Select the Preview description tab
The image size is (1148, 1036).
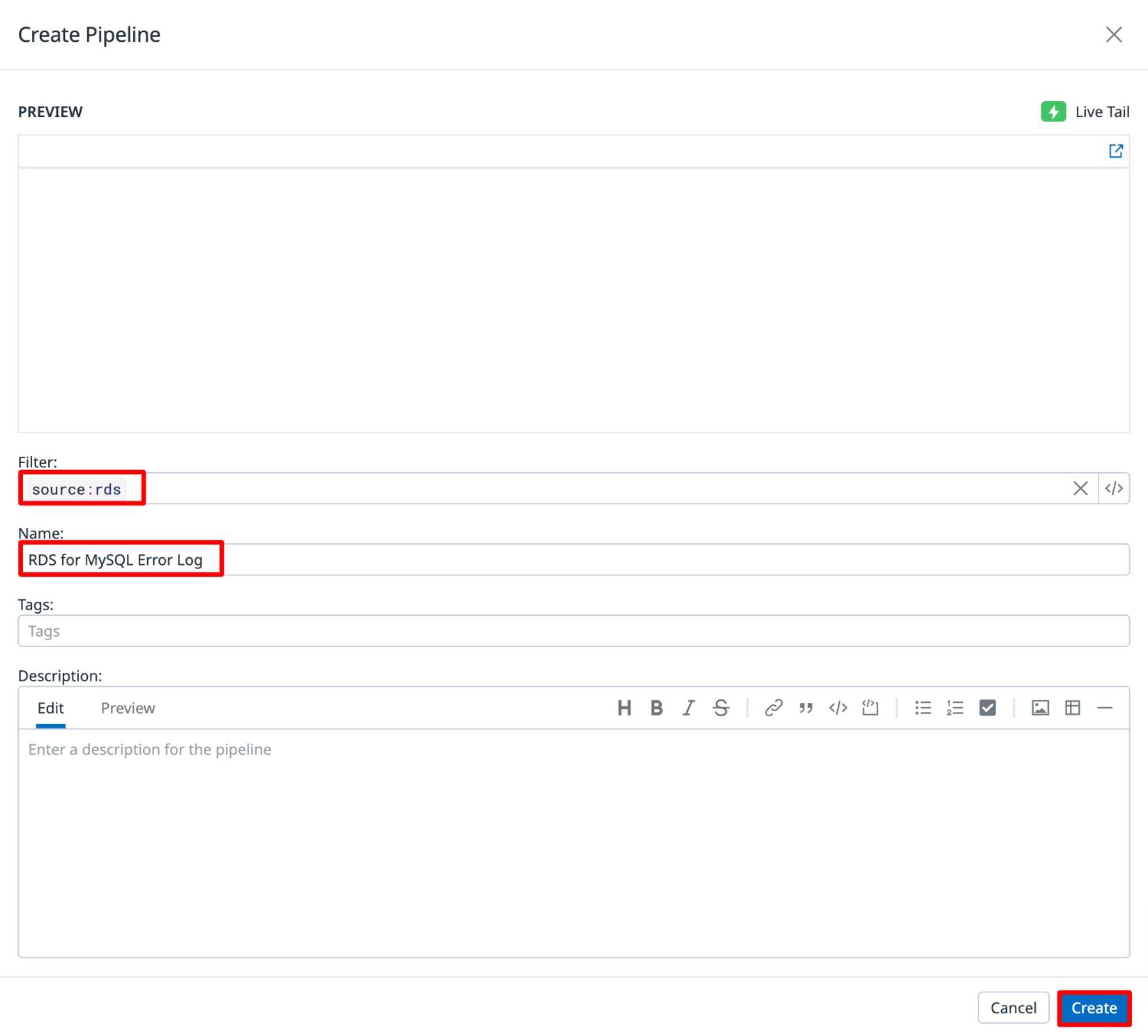(x=128, y=708)
